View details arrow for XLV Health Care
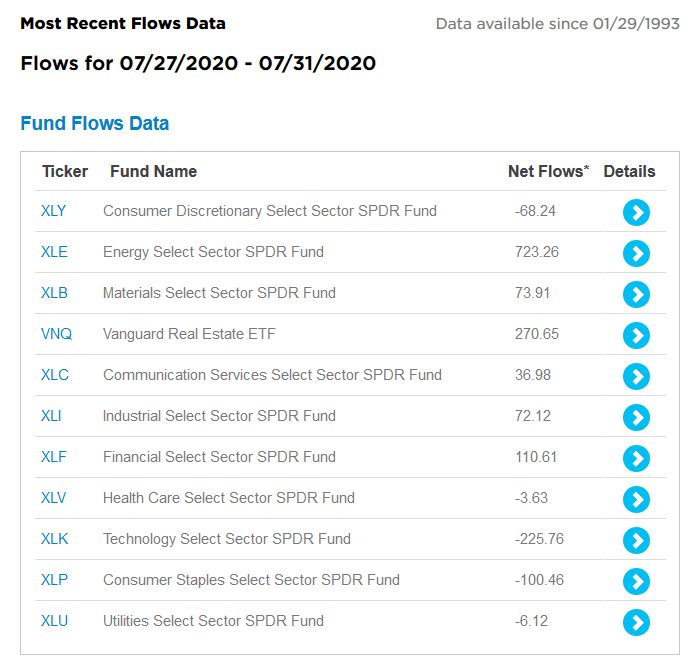Image resolution: width=700 pixels, height=658 pixels. (636, 499)
